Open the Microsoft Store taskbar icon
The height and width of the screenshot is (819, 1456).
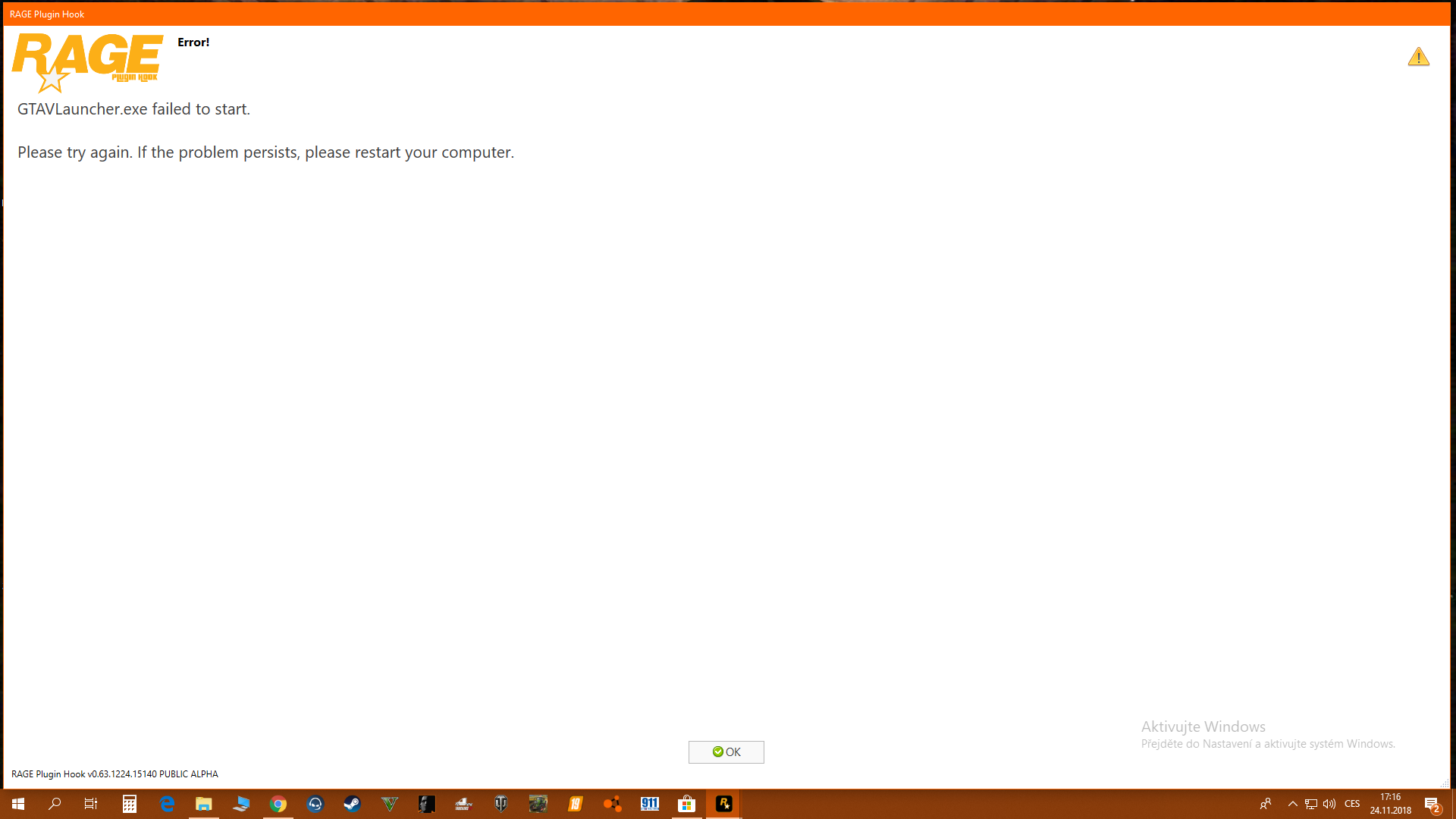[x=686, y=804]
